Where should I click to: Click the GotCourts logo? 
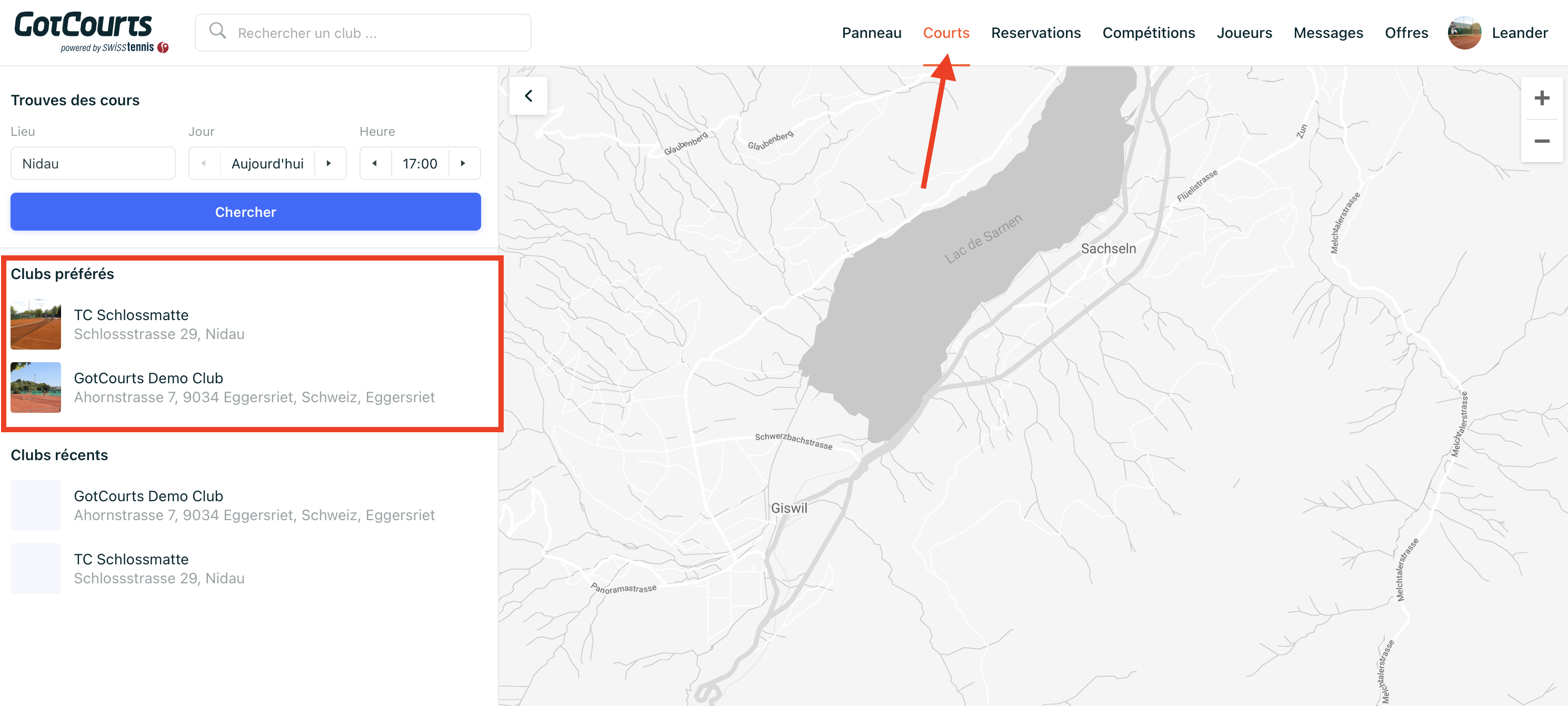[91, 32]
